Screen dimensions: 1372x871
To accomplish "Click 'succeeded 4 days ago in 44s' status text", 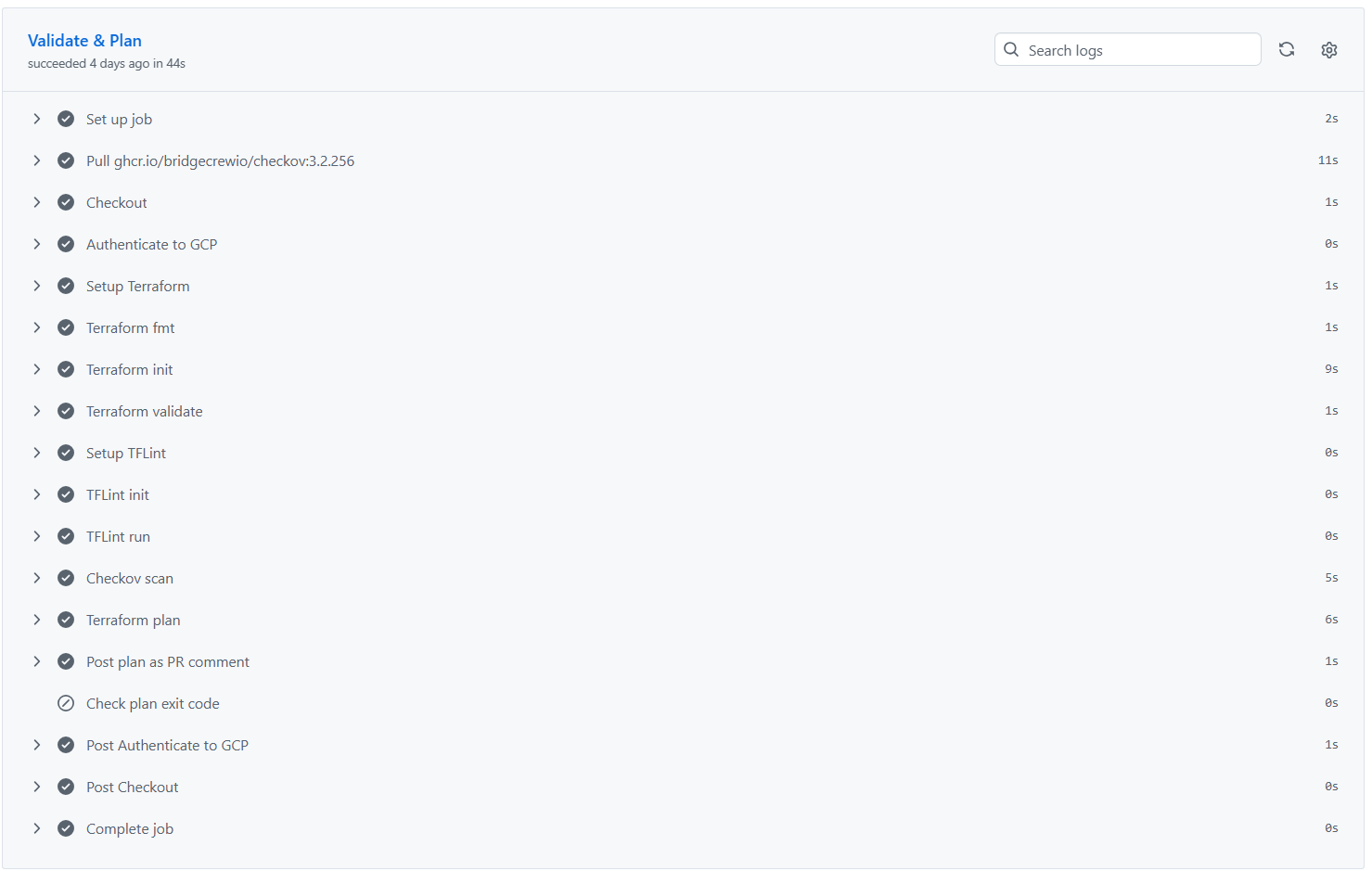I will click(107, 63).
